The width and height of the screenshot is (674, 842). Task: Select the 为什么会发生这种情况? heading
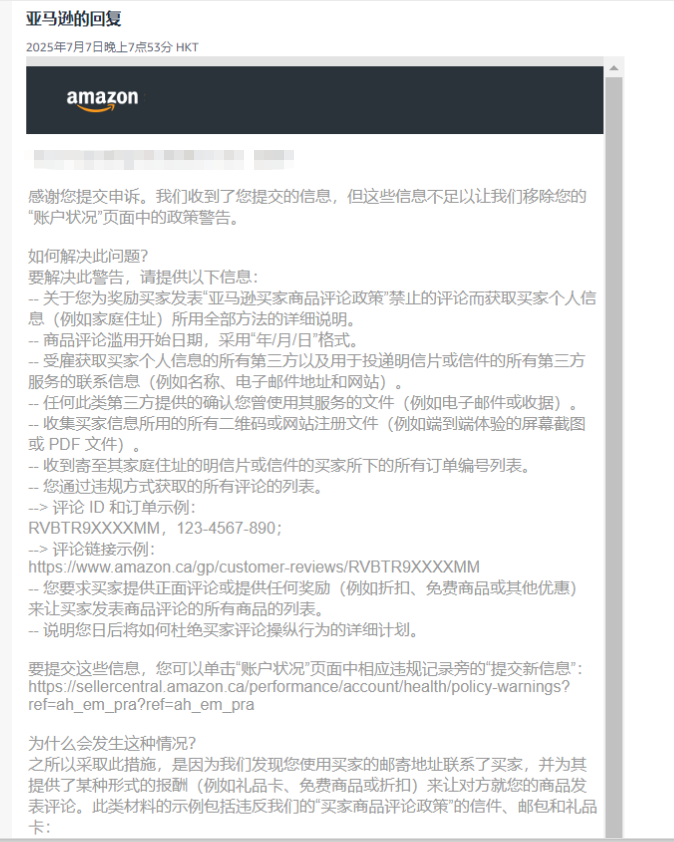(112, 744)
